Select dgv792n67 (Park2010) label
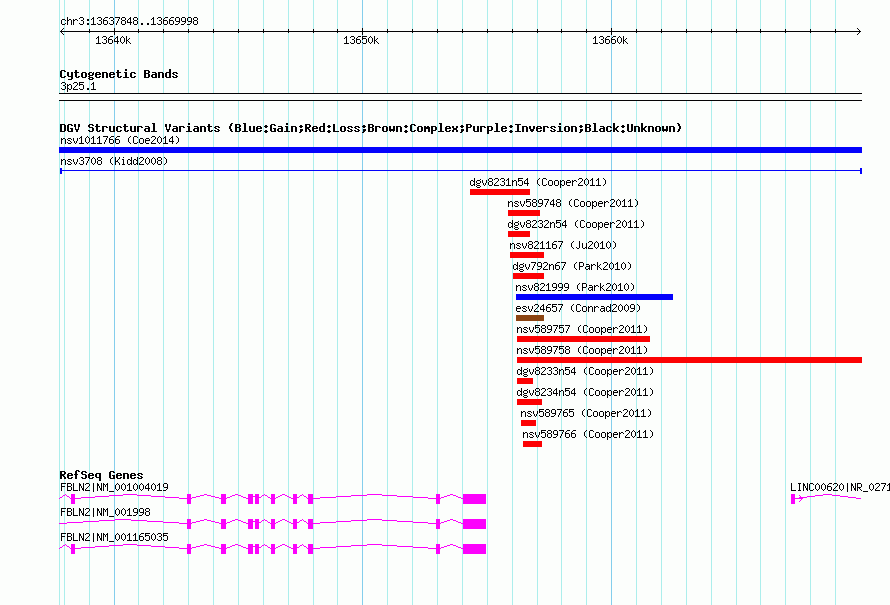890x605 pixels. point(572,266)
